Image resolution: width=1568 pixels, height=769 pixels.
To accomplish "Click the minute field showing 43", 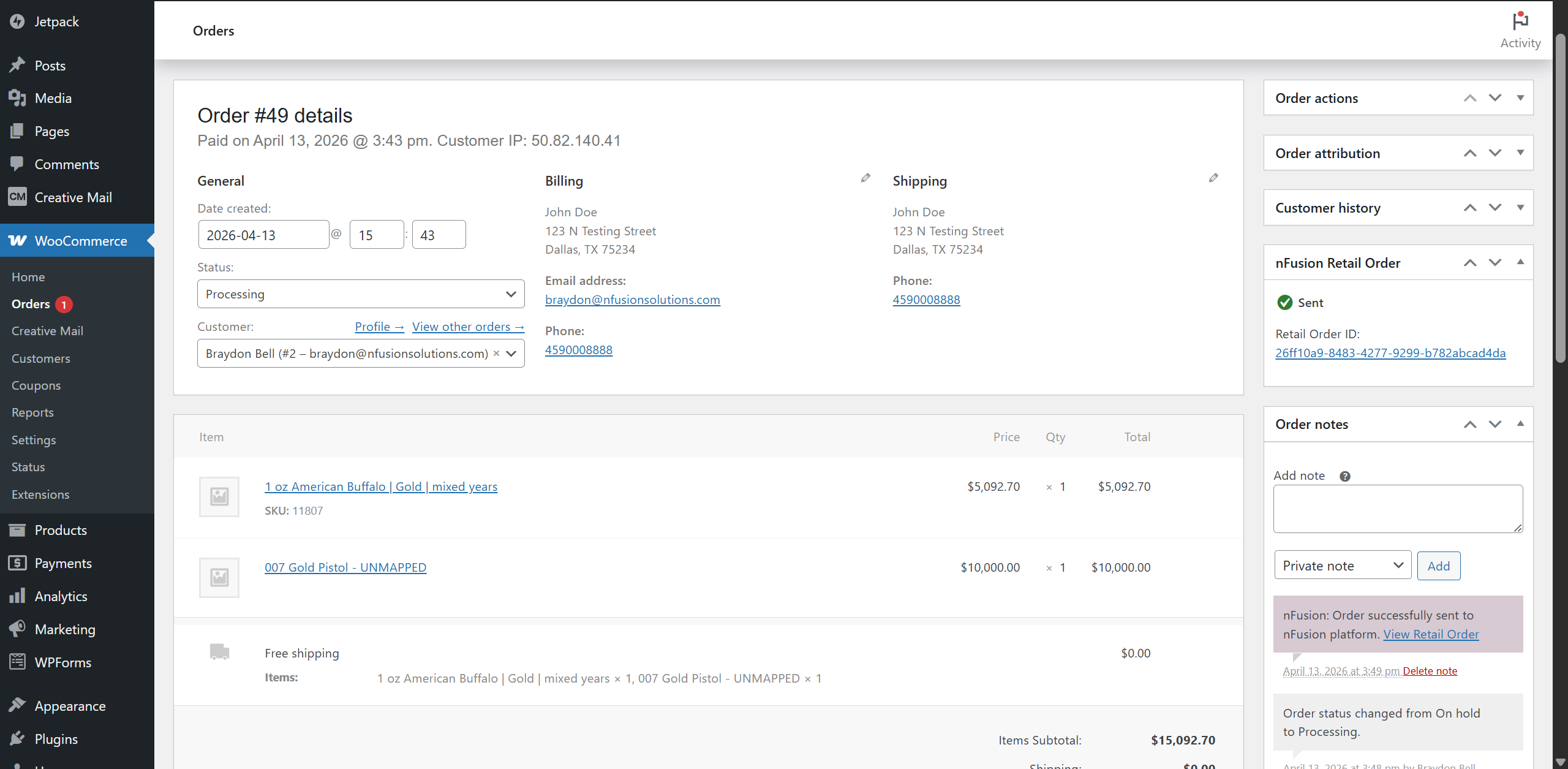I will [x=439, y=235].
